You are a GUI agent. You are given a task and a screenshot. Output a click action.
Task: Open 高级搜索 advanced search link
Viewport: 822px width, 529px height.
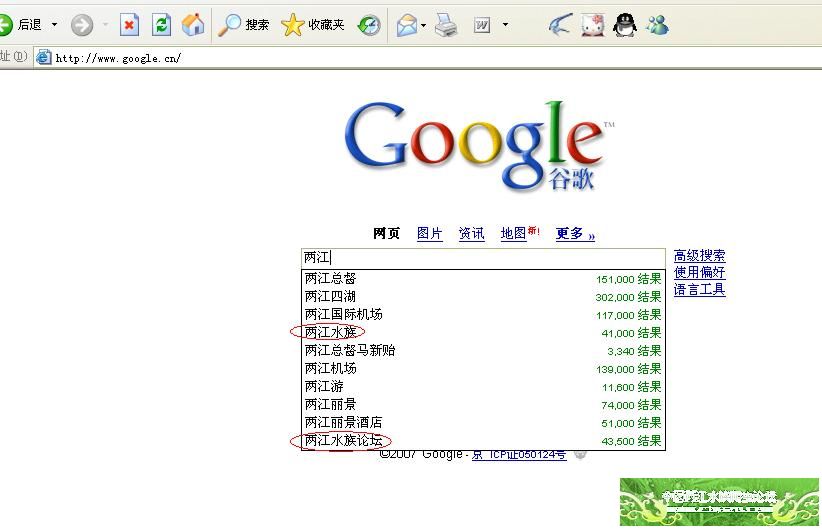tap(699, 256)
